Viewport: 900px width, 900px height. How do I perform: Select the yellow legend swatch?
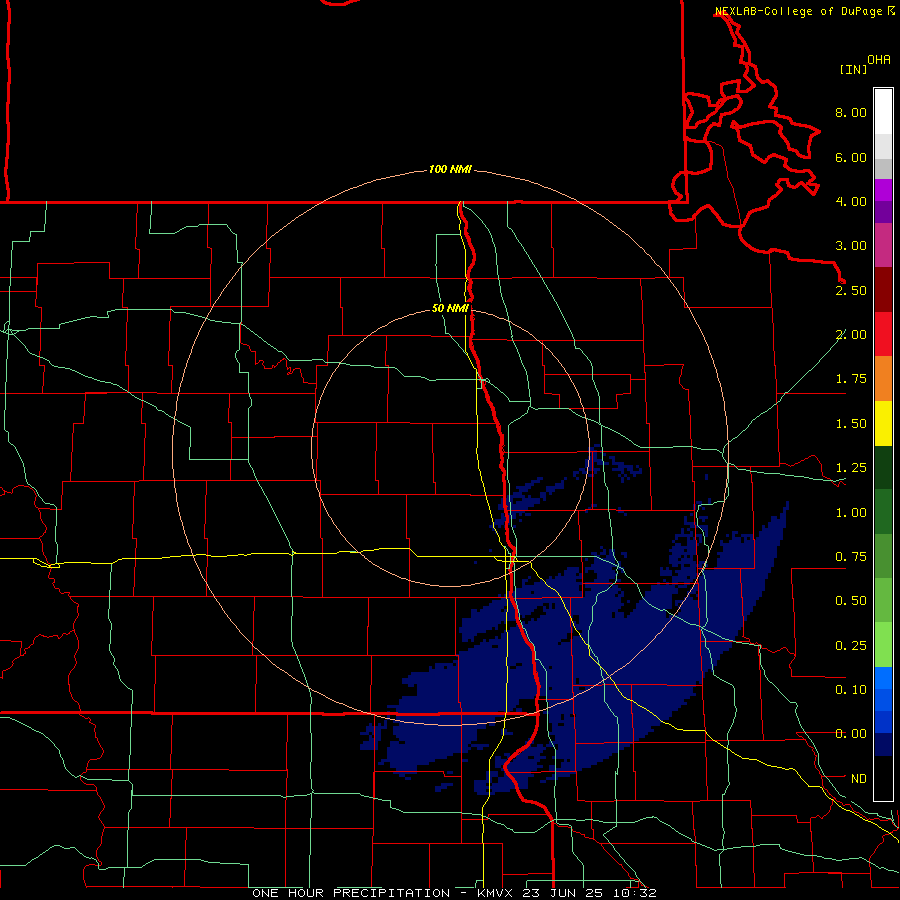pos(883,423)
